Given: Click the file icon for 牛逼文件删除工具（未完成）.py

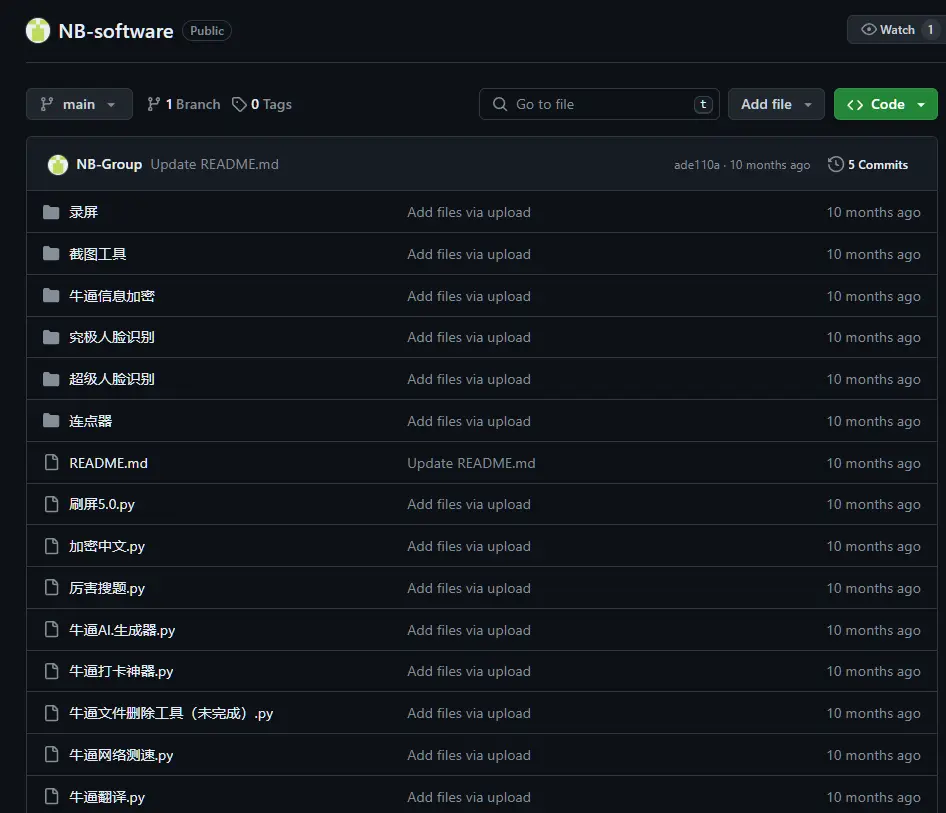Looking at the screenshot, I should point(52,713).
